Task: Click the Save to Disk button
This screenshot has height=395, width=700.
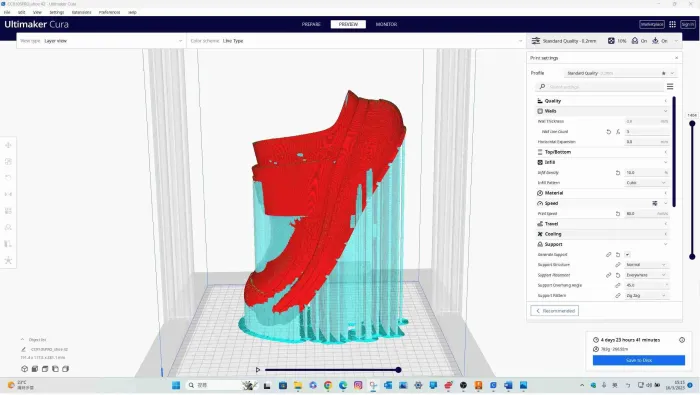Action: 638,360
